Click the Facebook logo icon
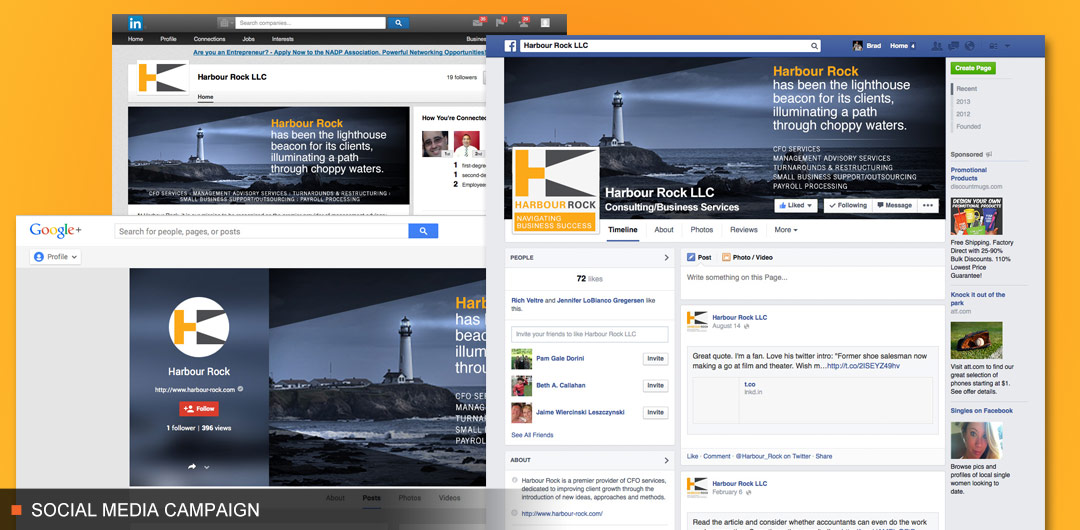Image resolution: width=1080 pixels, height=530 pixels. (x=510, y=46)
